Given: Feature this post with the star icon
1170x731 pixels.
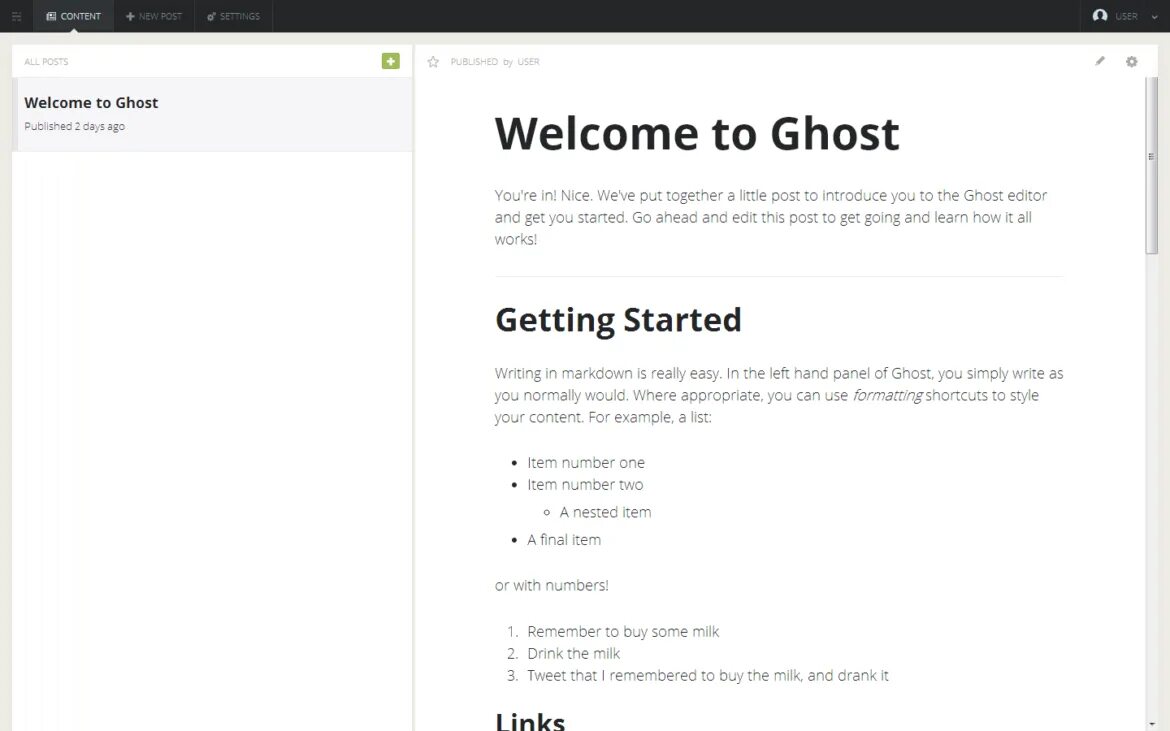Looking at the screenshot, I should 433,62.
